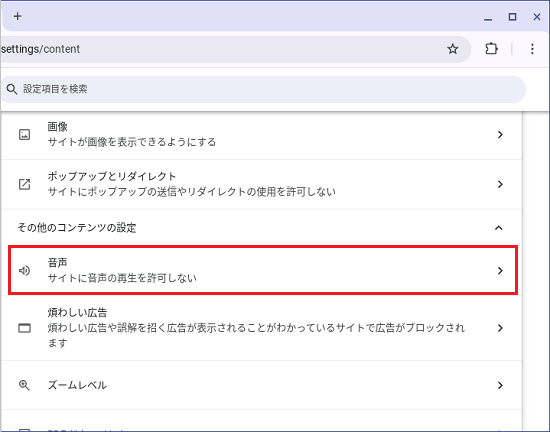Click text サイトが画像を表示できるようにする
This screenshot has height=432, width=550.
click(132, 142)
